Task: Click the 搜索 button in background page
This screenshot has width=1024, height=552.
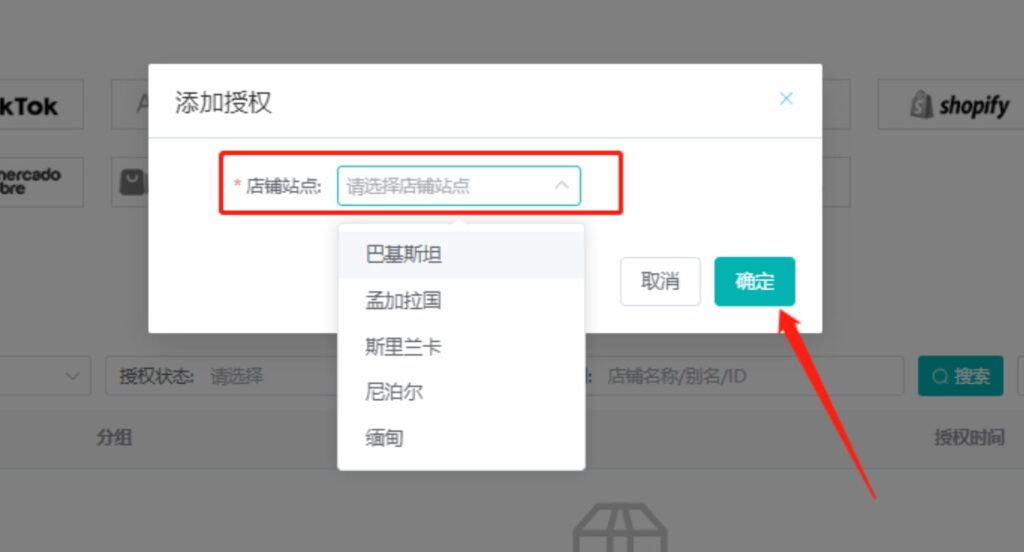Action: pos(960,376)
